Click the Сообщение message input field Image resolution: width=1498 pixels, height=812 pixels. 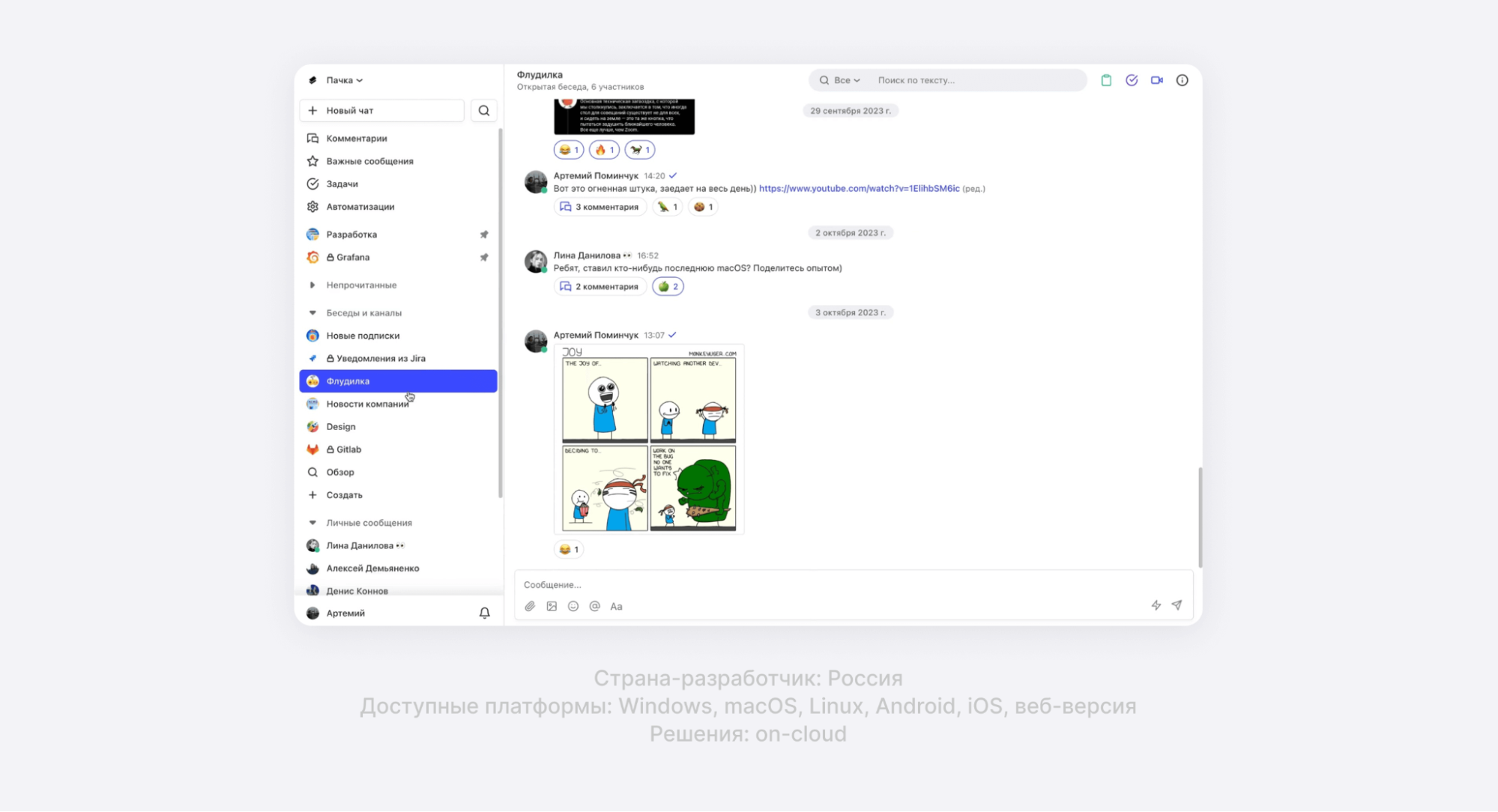pos(824,584)
